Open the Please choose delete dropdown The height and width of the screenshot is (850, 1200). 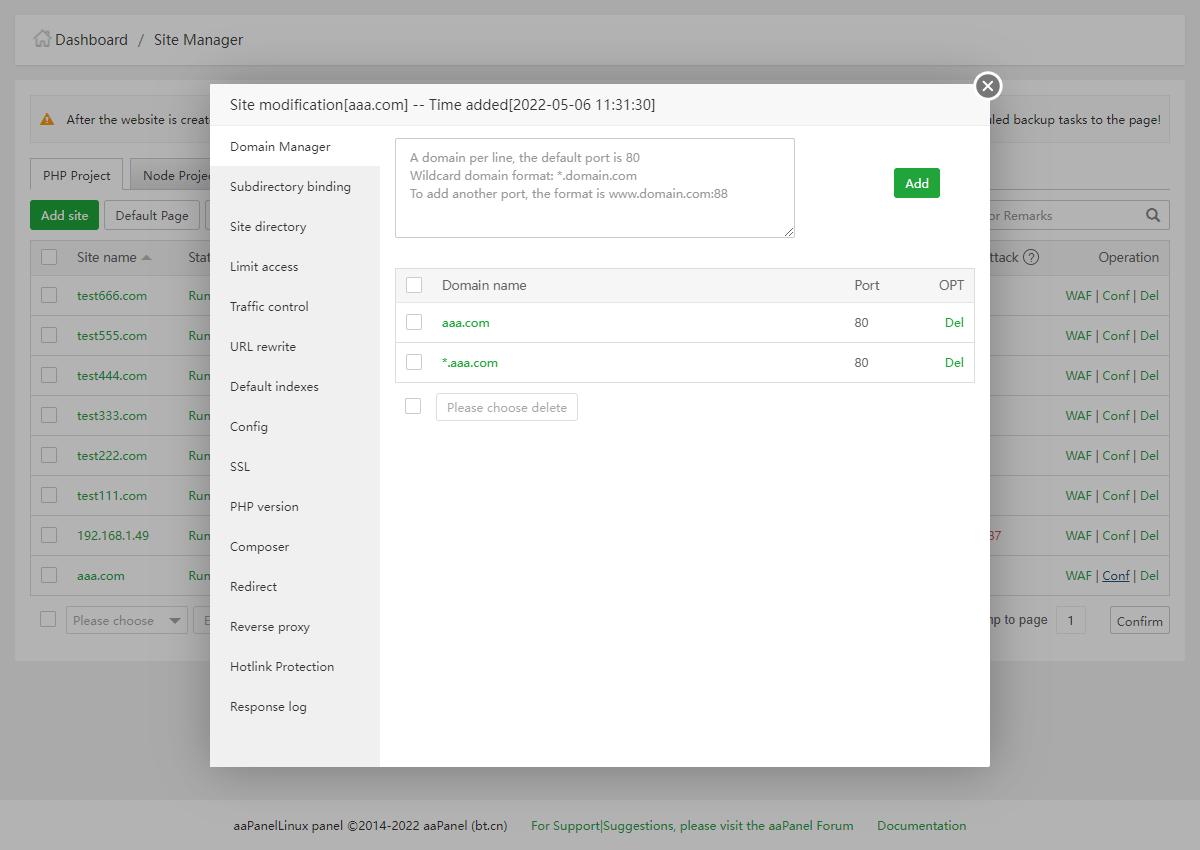pos(506,407)
